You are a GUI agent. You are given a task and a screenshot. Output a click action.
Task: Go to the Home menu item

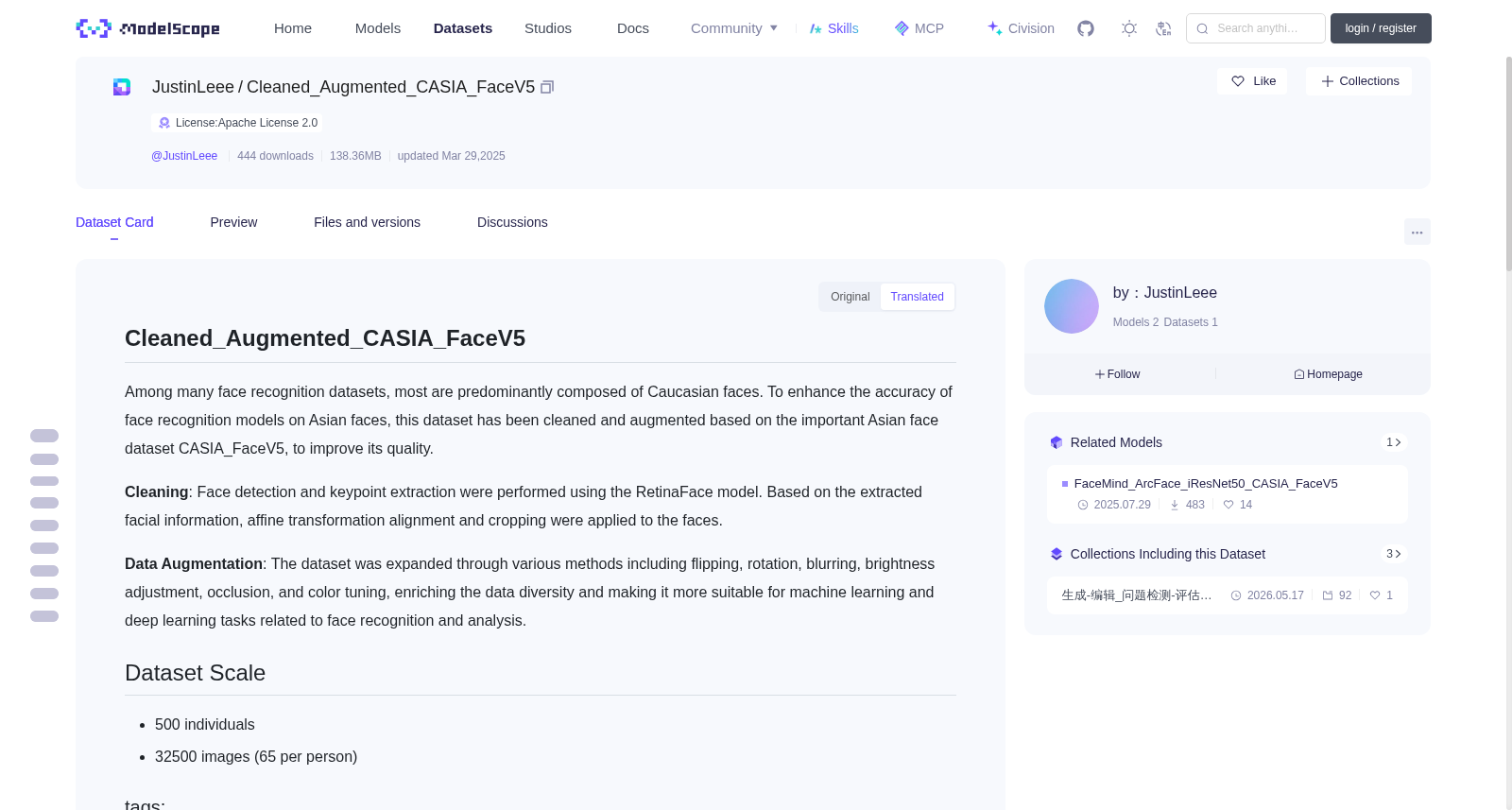293,28
